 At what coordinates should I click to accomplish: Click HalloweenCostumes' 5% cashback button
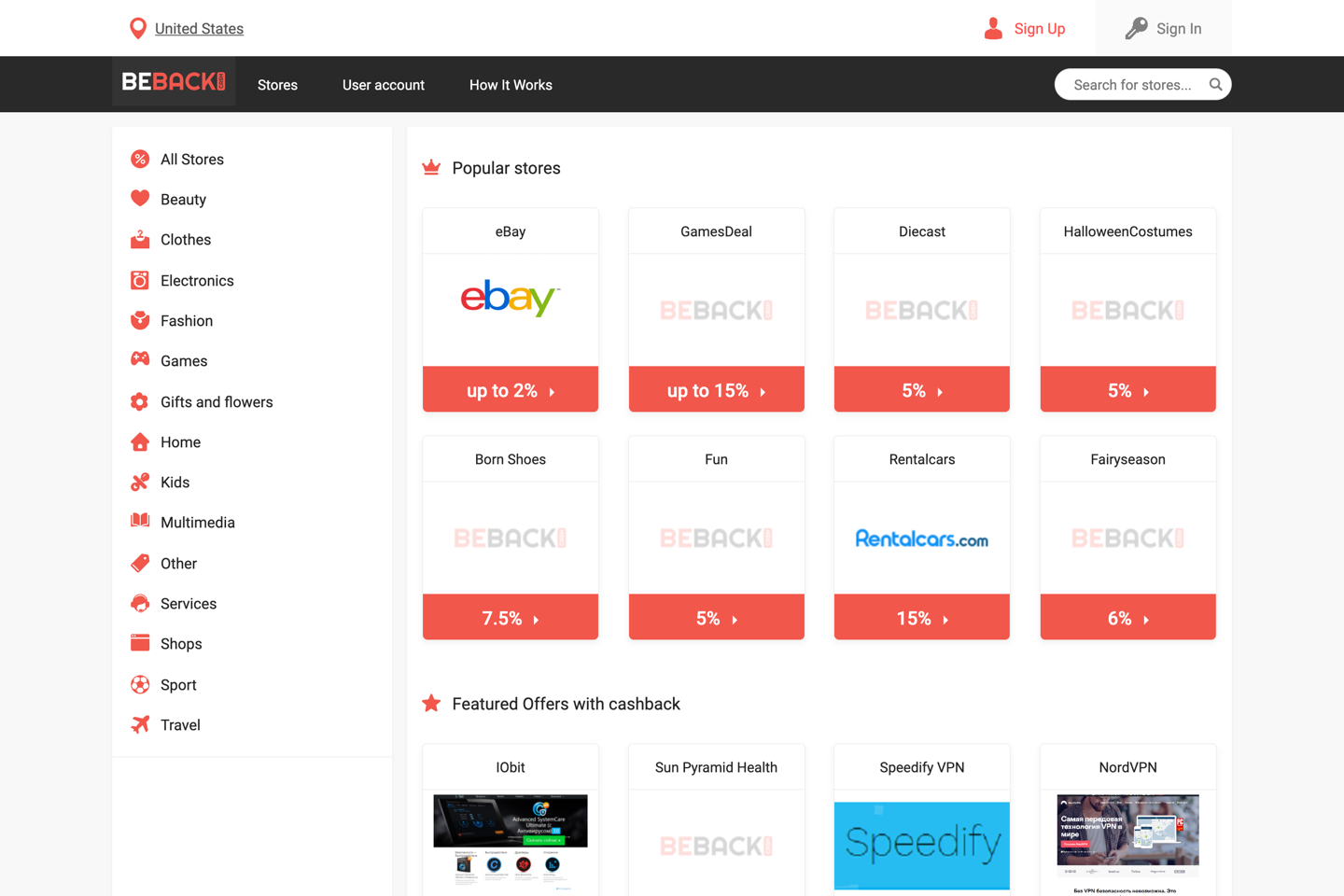tap(1127, 389)
